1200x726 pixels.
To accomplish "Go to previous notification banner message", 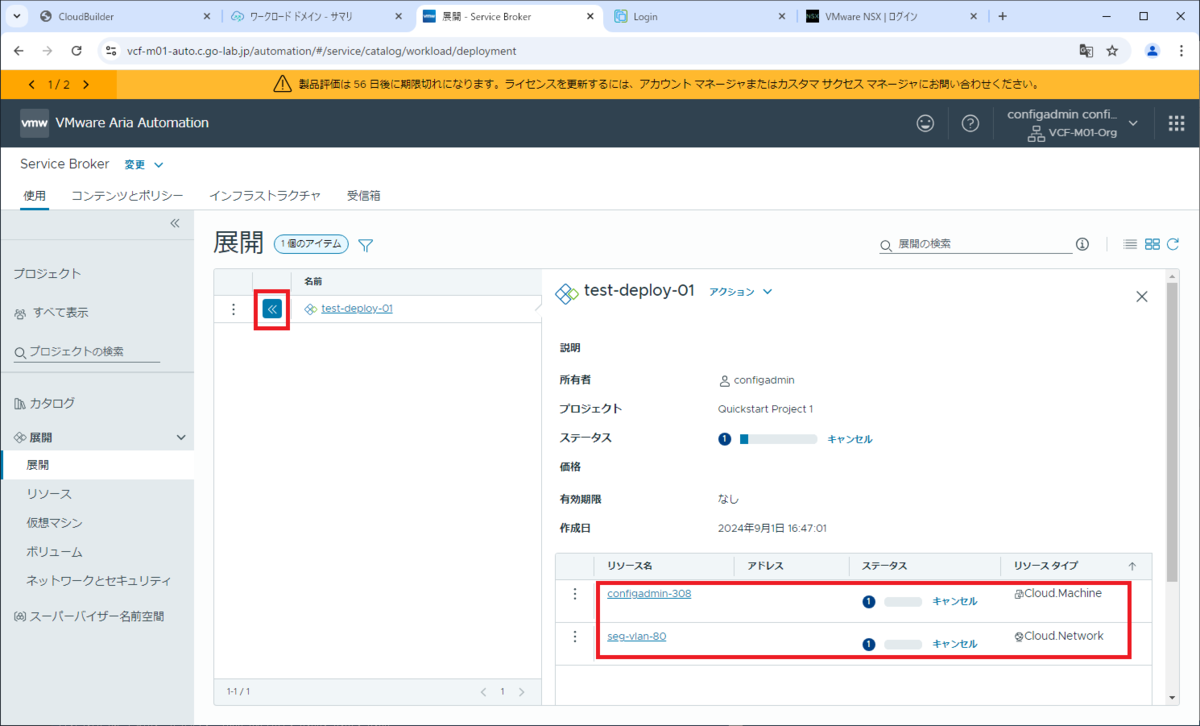I will pos(31,85).
